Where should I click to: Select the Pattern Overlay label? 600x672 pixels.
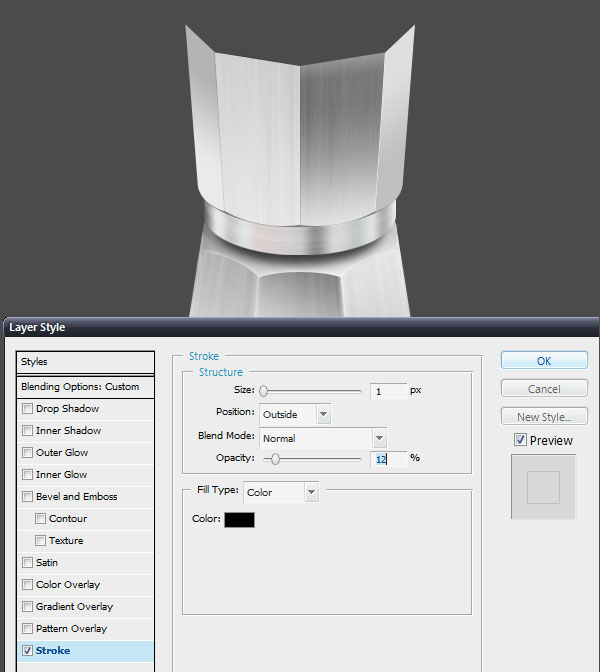[71, 629]
